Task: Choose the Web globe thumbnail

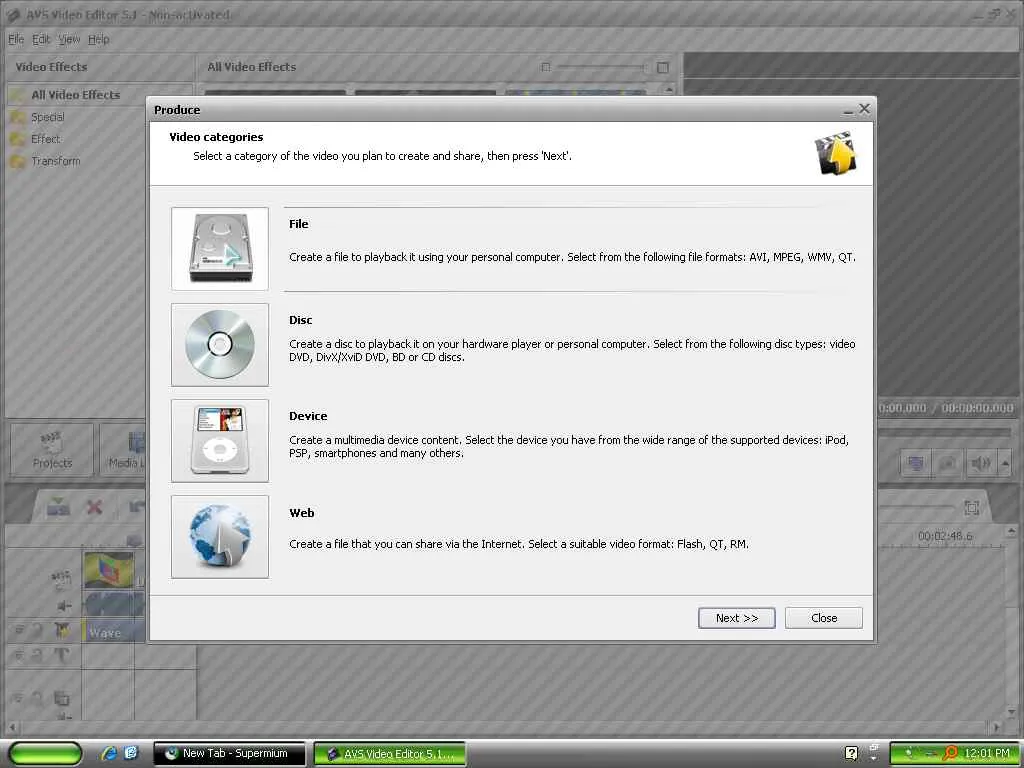Action: click(x=220, y=537)
